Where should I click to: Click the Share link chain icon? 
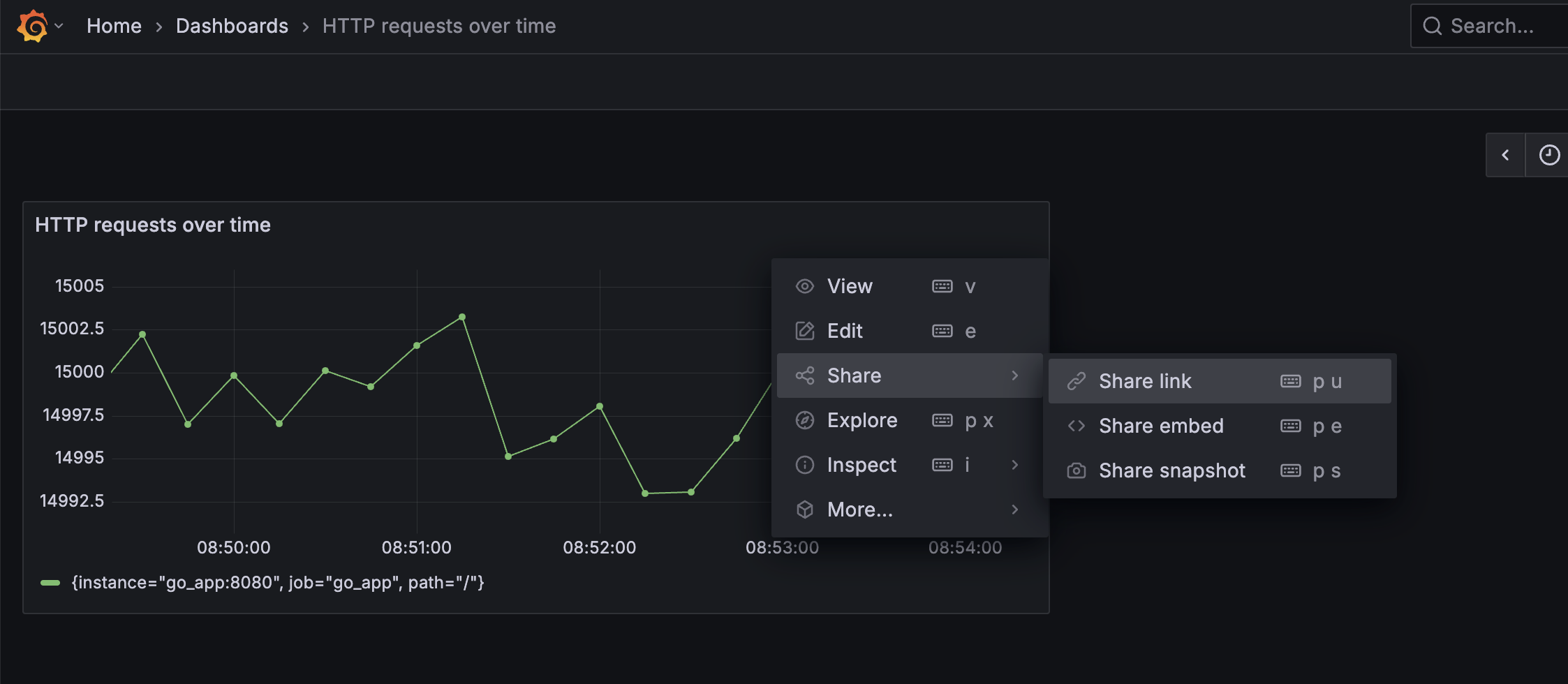point(1077,381)
